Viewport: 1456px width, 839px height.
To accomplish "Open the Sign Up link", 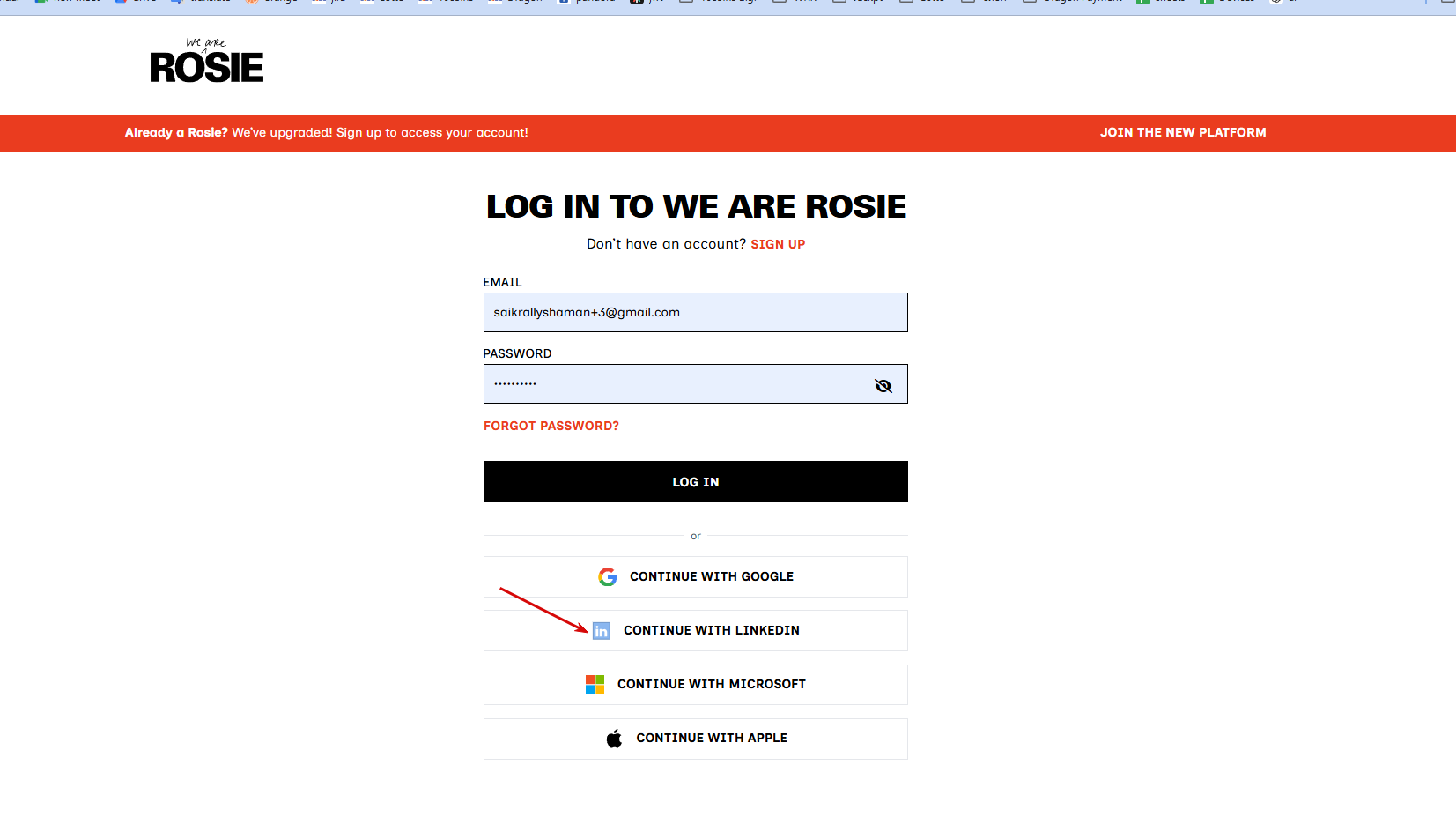I will point(778,244).
